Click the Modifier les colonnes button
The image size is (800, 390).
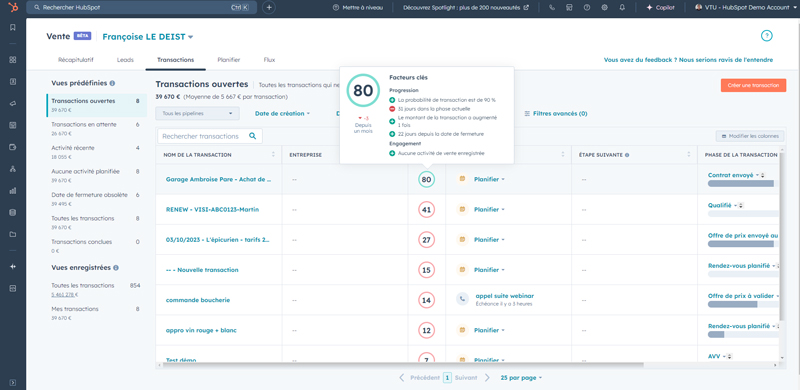[750, 136]
